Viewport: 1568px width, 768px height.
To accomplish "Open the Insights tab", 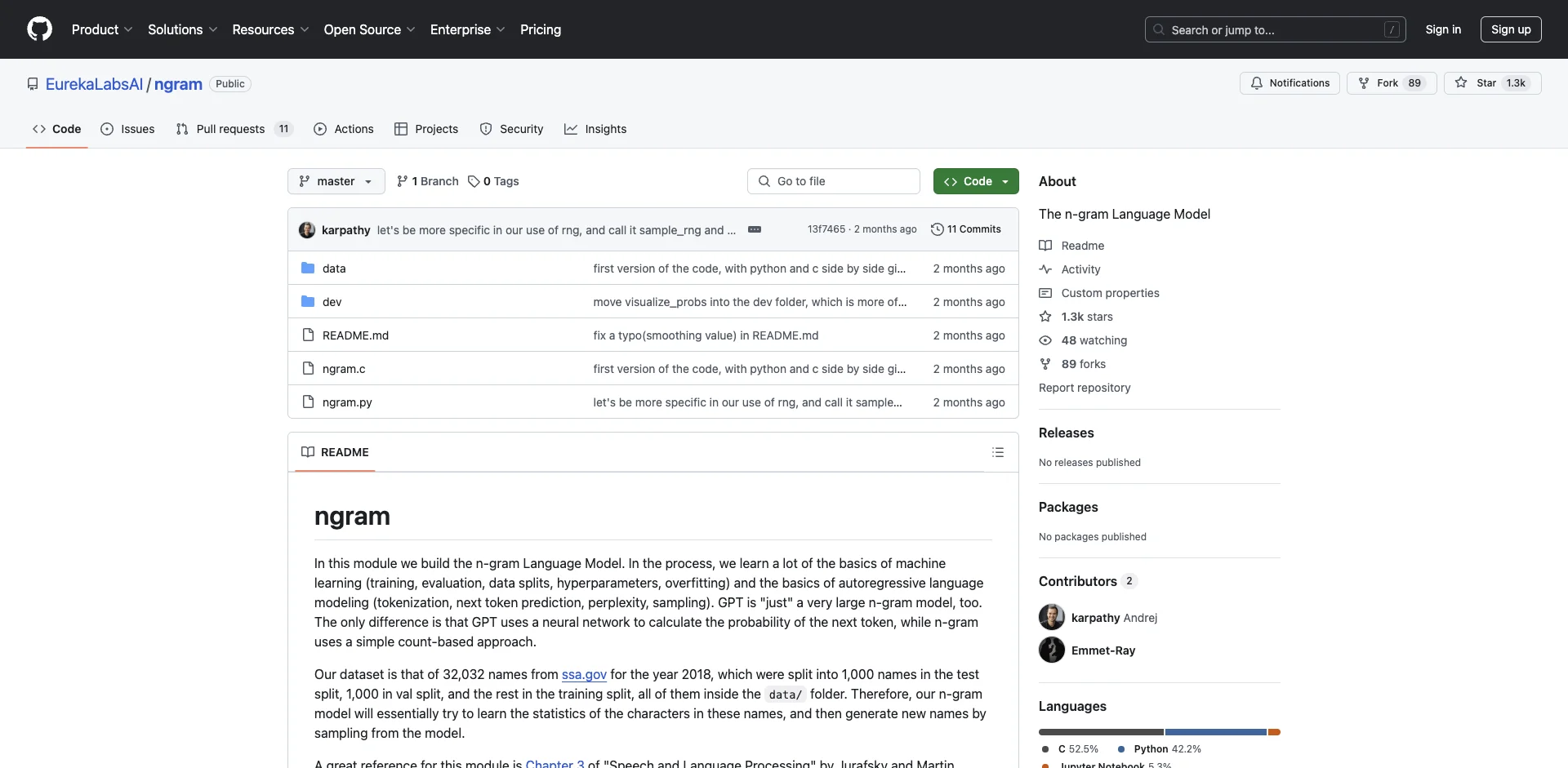I will coord(595,129).
